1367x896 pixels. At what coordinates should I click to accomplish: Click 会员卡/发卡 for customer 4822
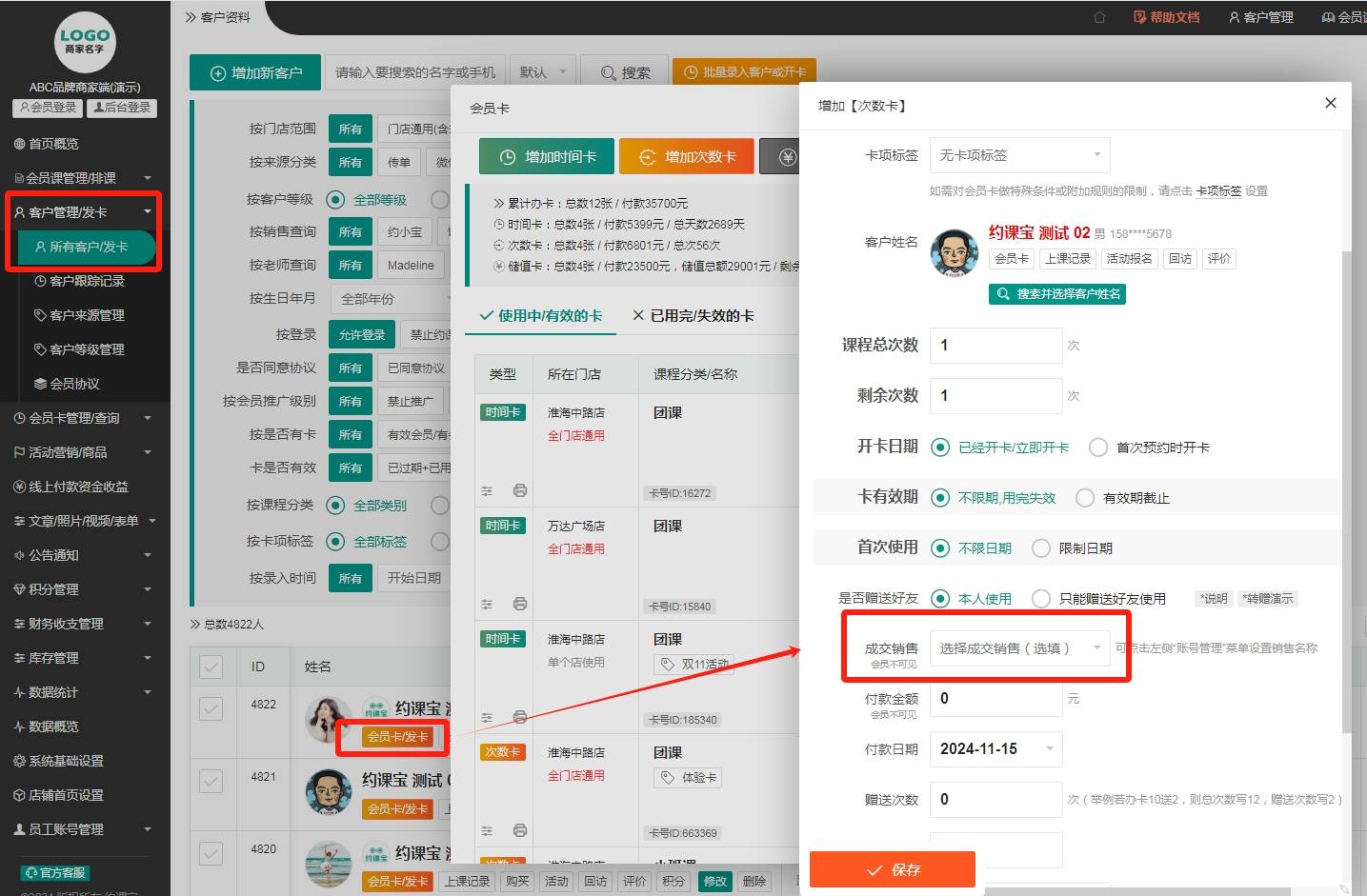[x=397, y=736]
